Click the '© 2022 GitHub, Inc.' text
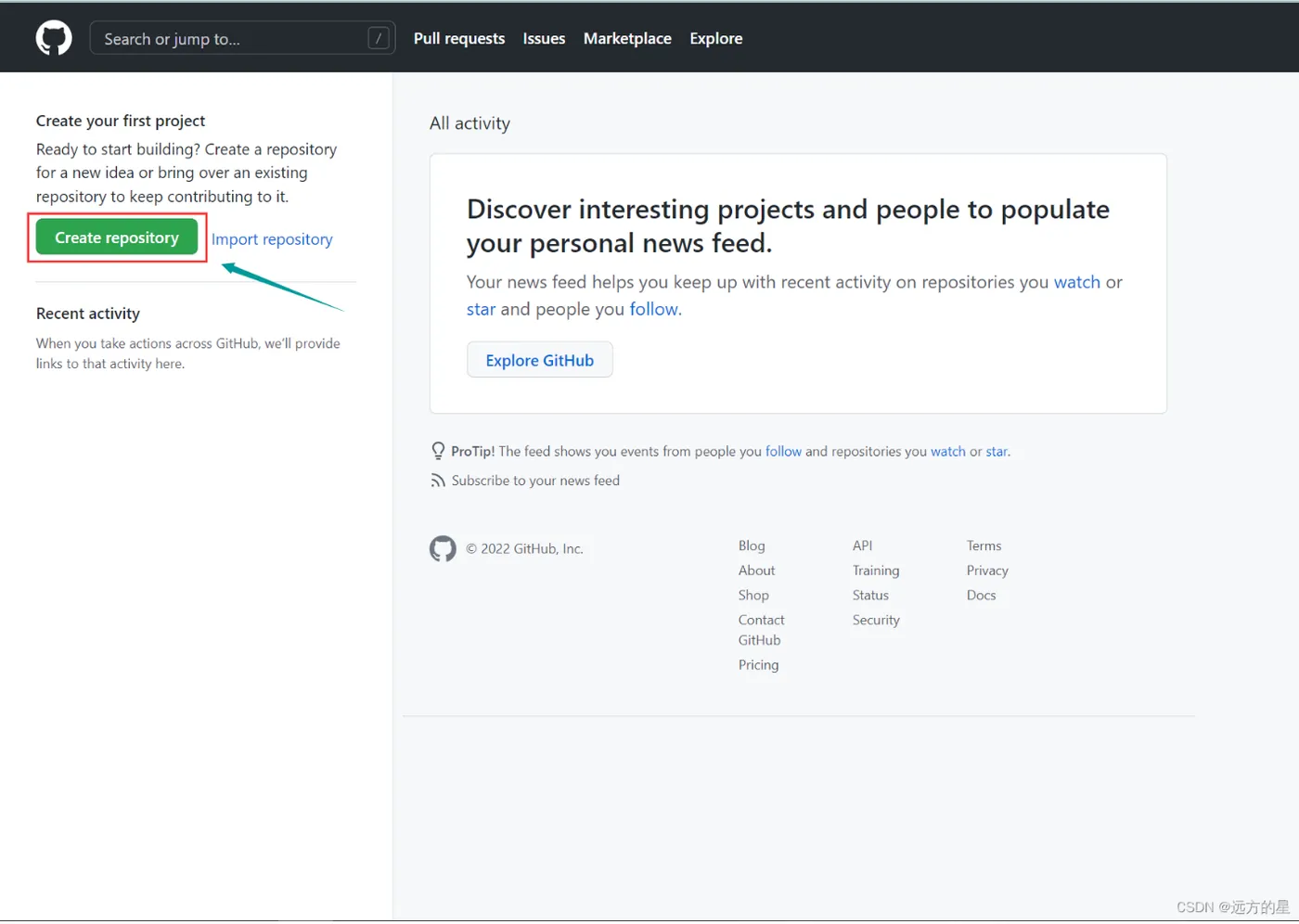Screen dimensions: 1299x924 (524, 549)
